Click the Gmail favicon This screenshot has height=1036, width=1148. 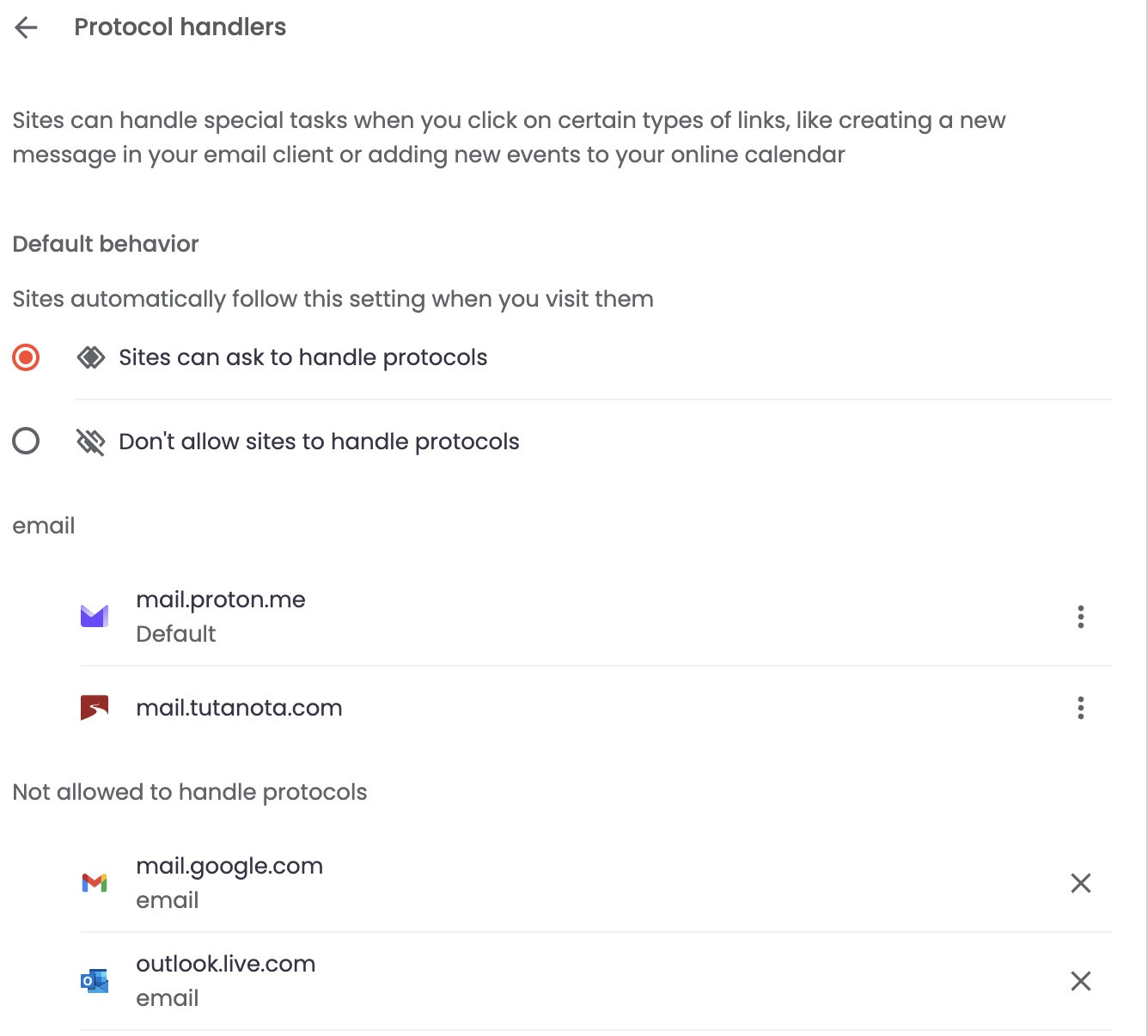(x=95, y=883)
